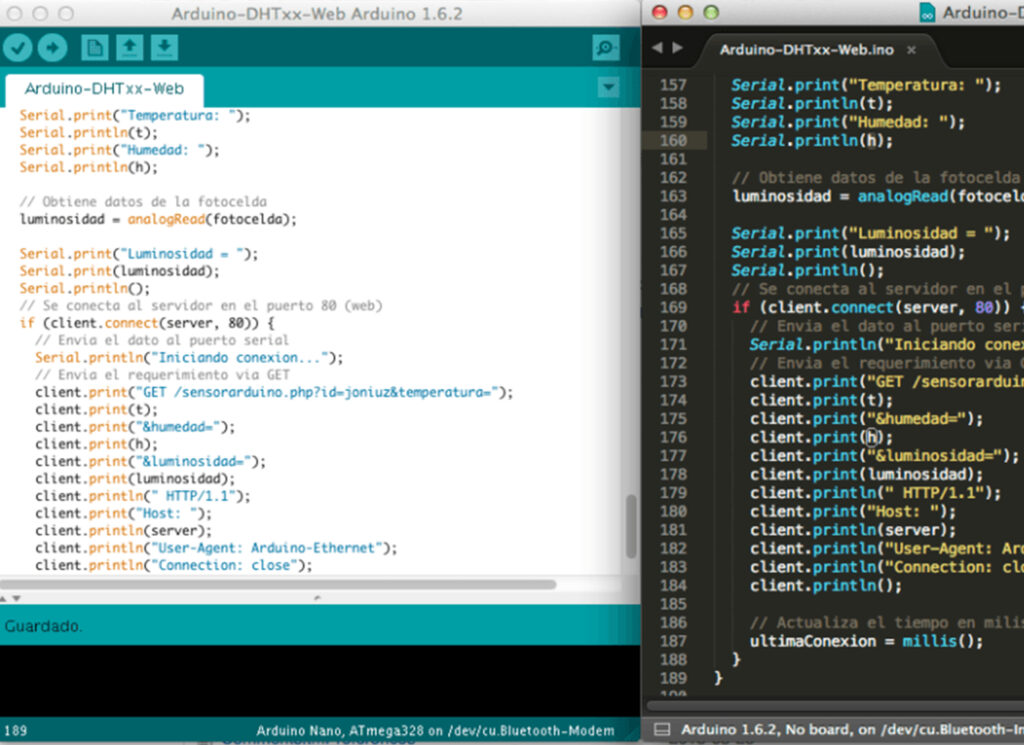Click the Arduino IDE window title text
1024x745 pixels.
(317, 13)
